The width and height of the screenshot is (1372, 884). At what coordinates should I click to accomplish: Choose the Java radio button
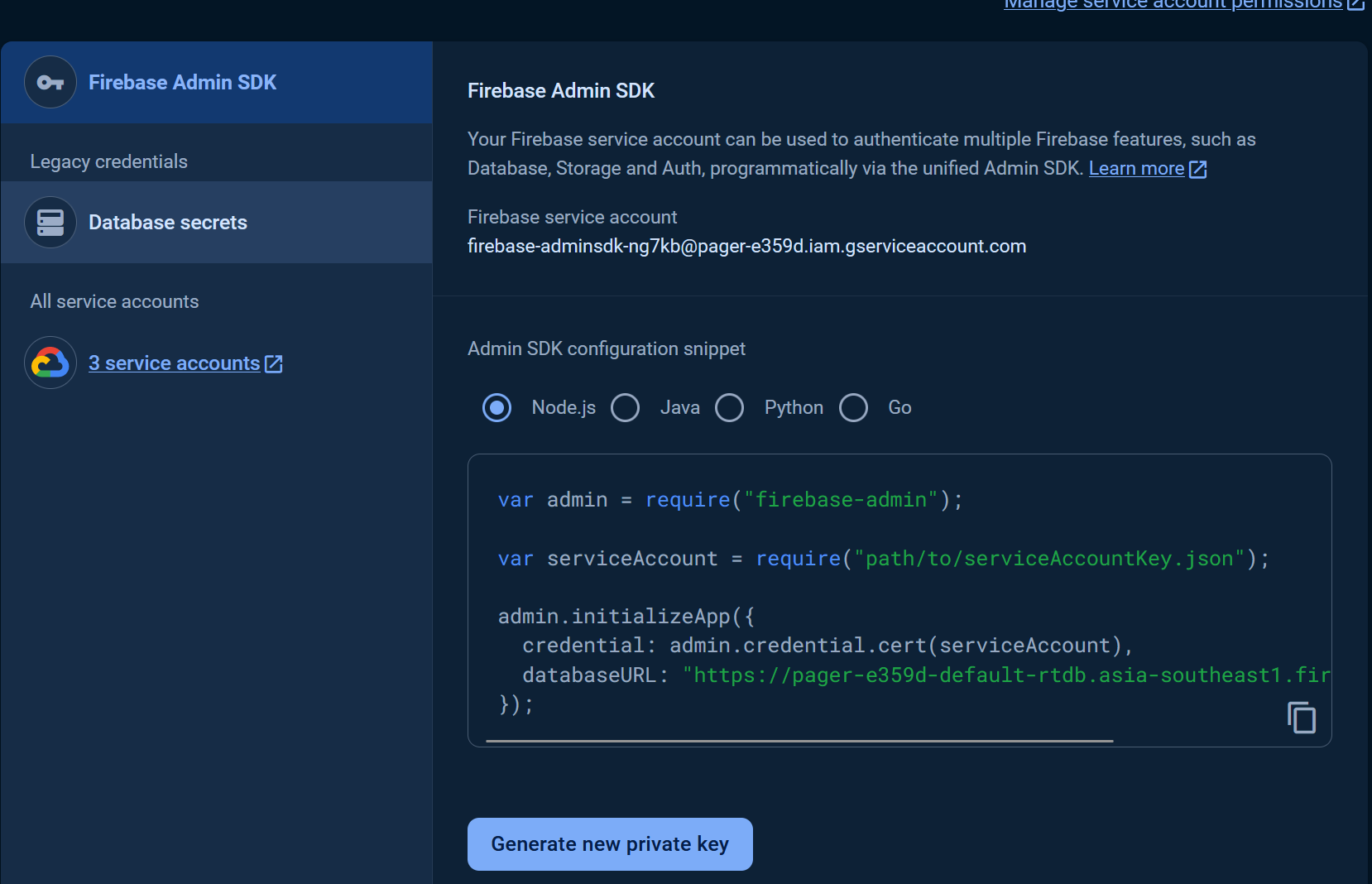625,407
